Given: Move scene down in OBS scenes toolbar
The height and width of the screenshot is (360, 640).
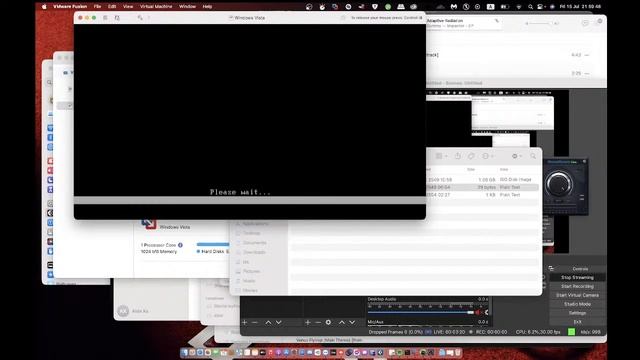Looking at the screenshot, I should 279,322.
